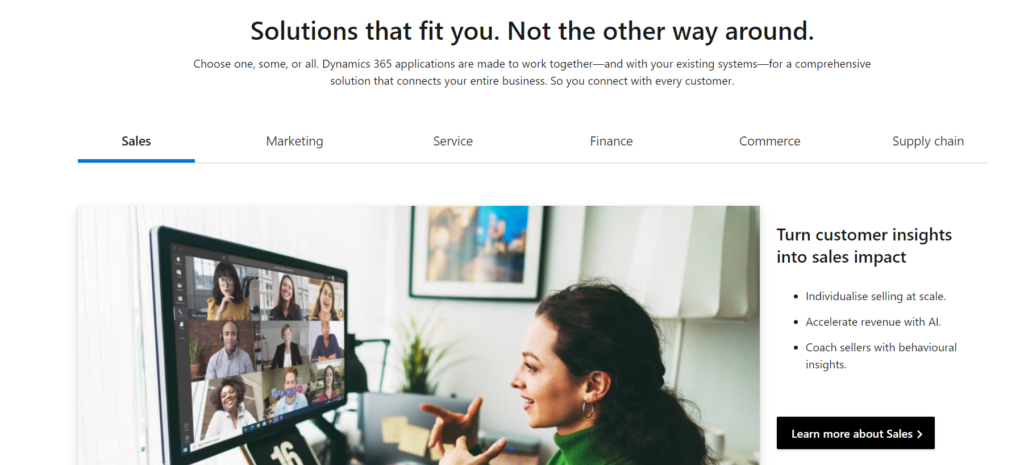Click the video tile of the man wearing a headset
The height and width of the screenshot is (465, 1024).
229,349
